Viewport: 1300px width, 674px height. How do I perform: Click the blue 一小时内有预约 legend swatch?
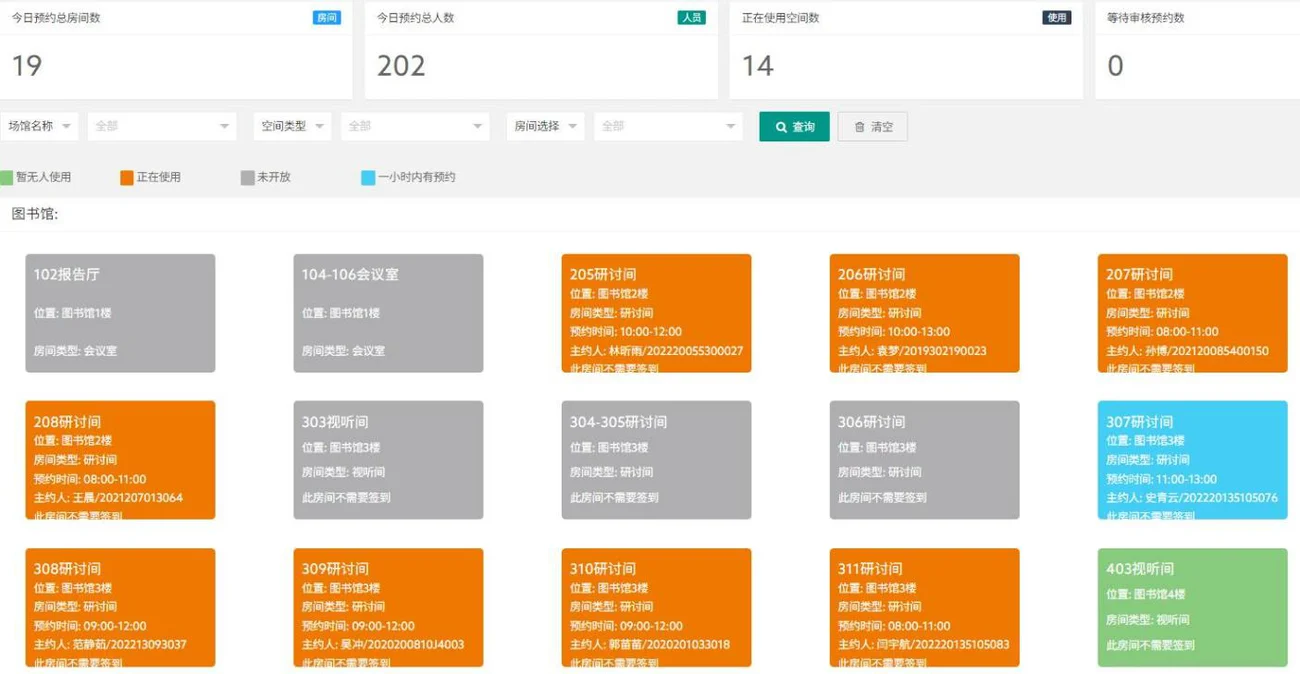tap(368, 178)
